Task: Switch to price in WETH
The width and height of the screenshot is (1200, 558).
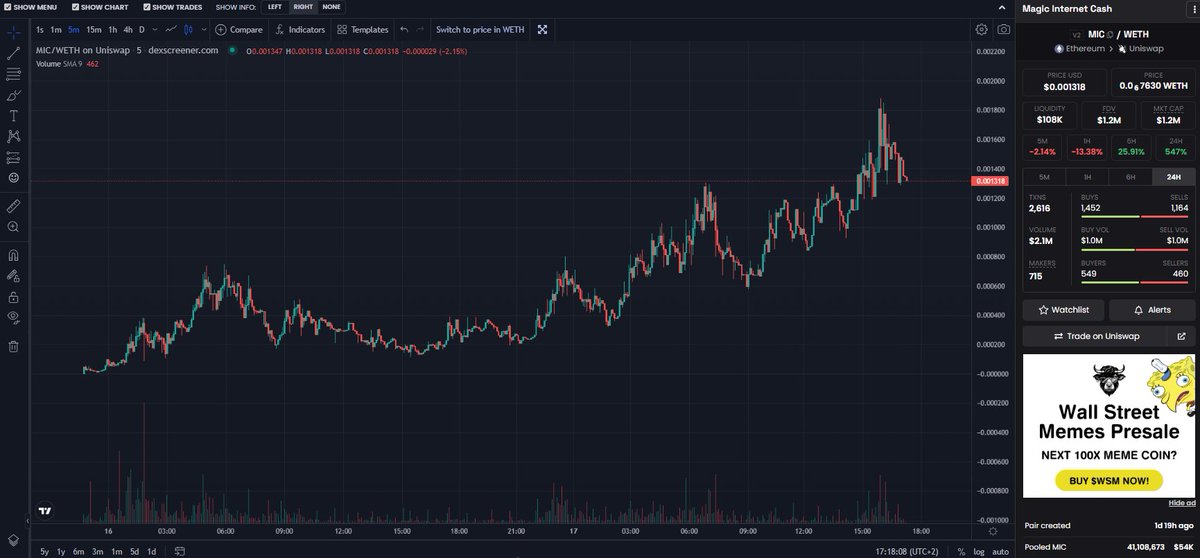Action: 480,30
